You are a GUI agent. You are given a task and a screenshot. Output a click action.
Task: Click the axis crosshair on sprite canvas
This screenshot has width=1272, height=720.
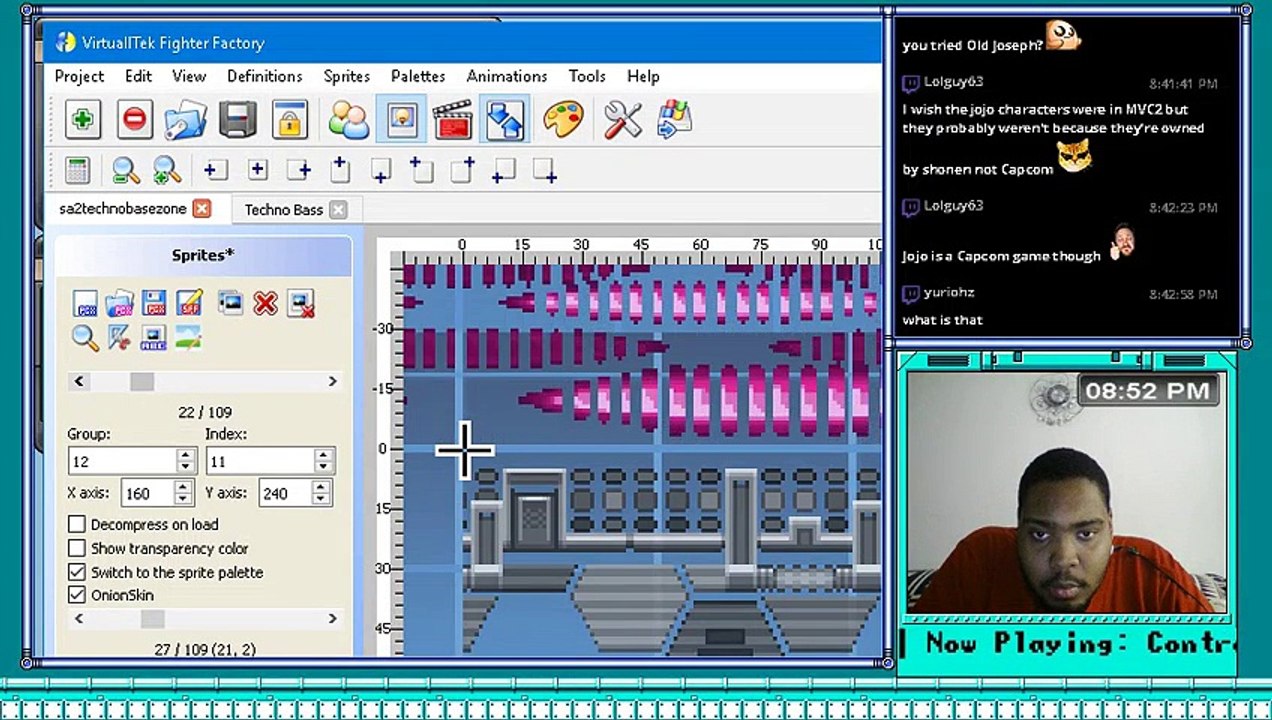click(465, 449)
